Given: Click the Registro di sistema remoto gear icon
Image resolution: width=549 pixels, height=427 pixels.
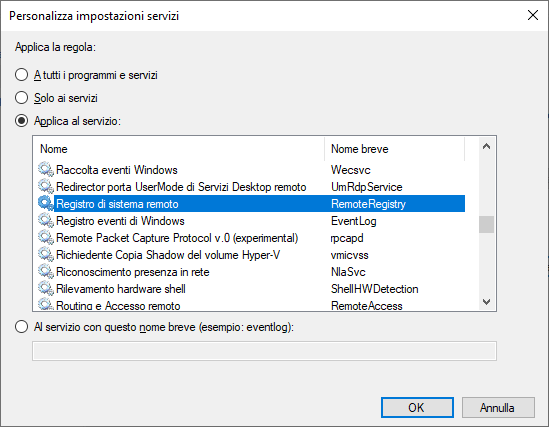Looking at the screenshot, I should tap(46, 204).
